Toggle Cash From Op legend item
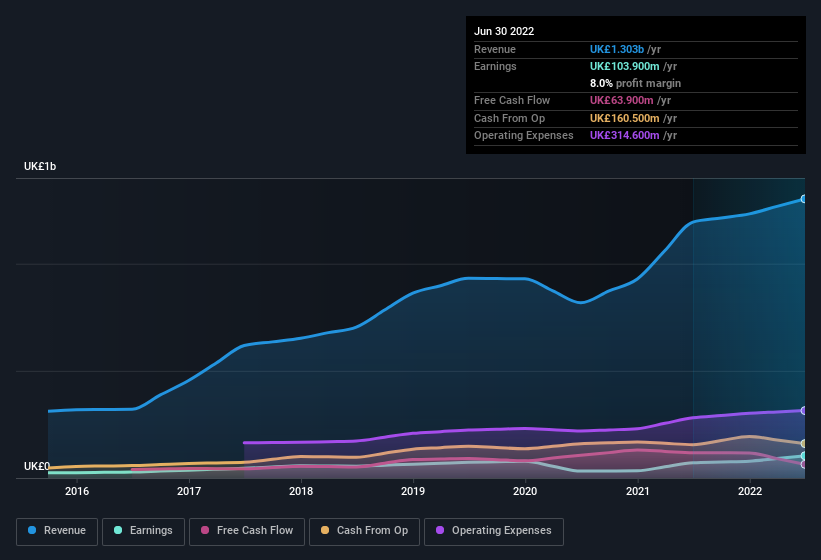821x560 pixels. [363, 531]
